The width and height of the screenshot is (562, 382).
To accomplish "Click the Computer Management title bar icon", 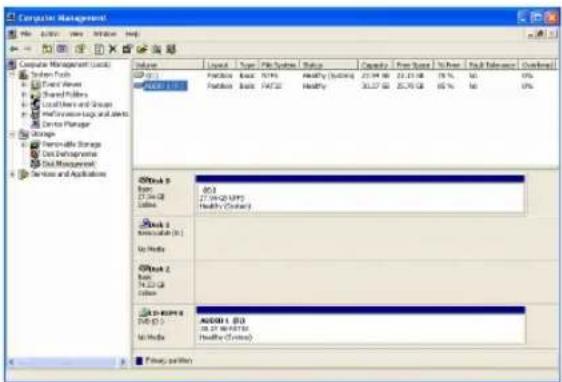I will click(x=11, y=18).
